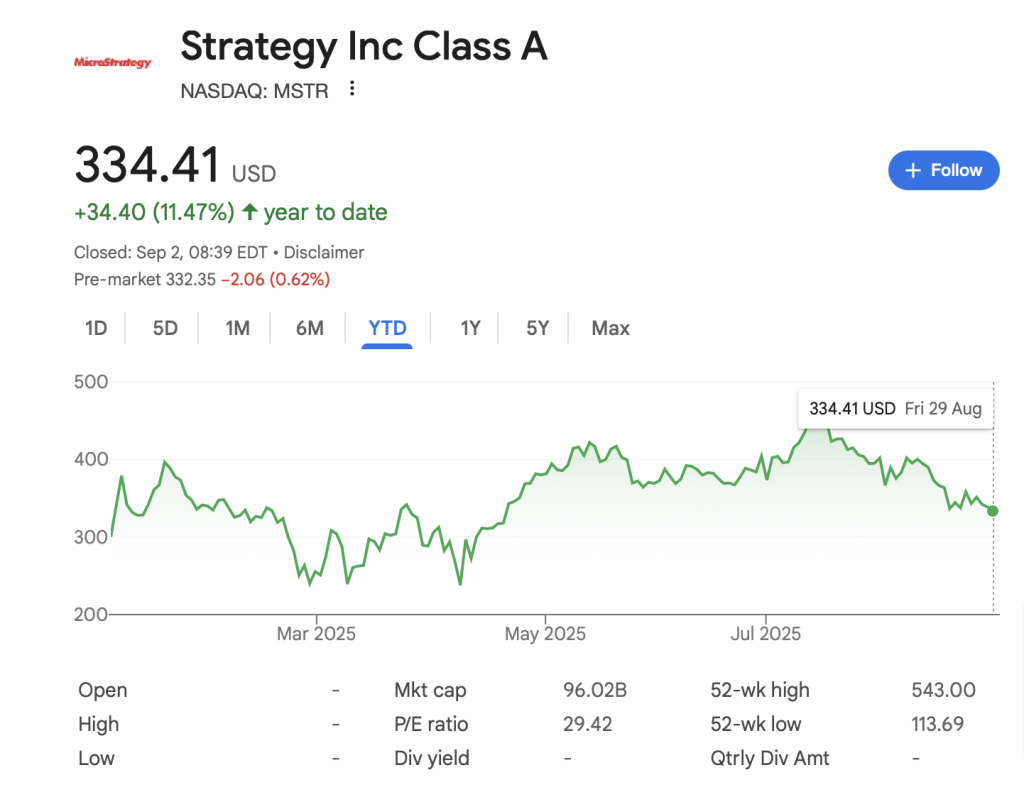The image size is (1024, 792).
Task: Switch to the 1D chart range
Action: click(x=96, y=328)
